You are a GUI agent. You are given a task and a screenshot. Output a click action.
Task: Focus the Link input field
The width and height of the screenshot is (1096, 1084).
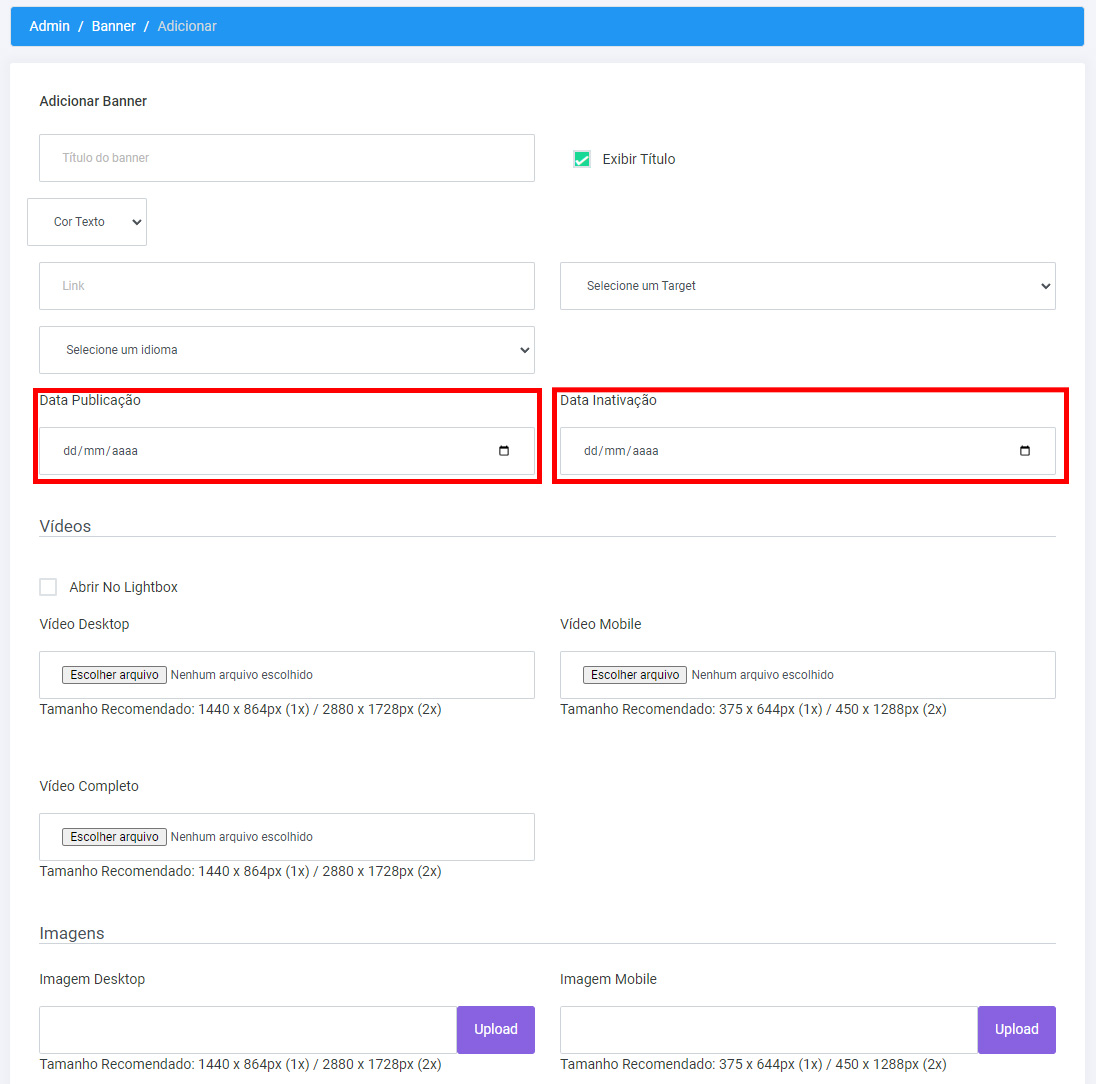pos(287,286)
